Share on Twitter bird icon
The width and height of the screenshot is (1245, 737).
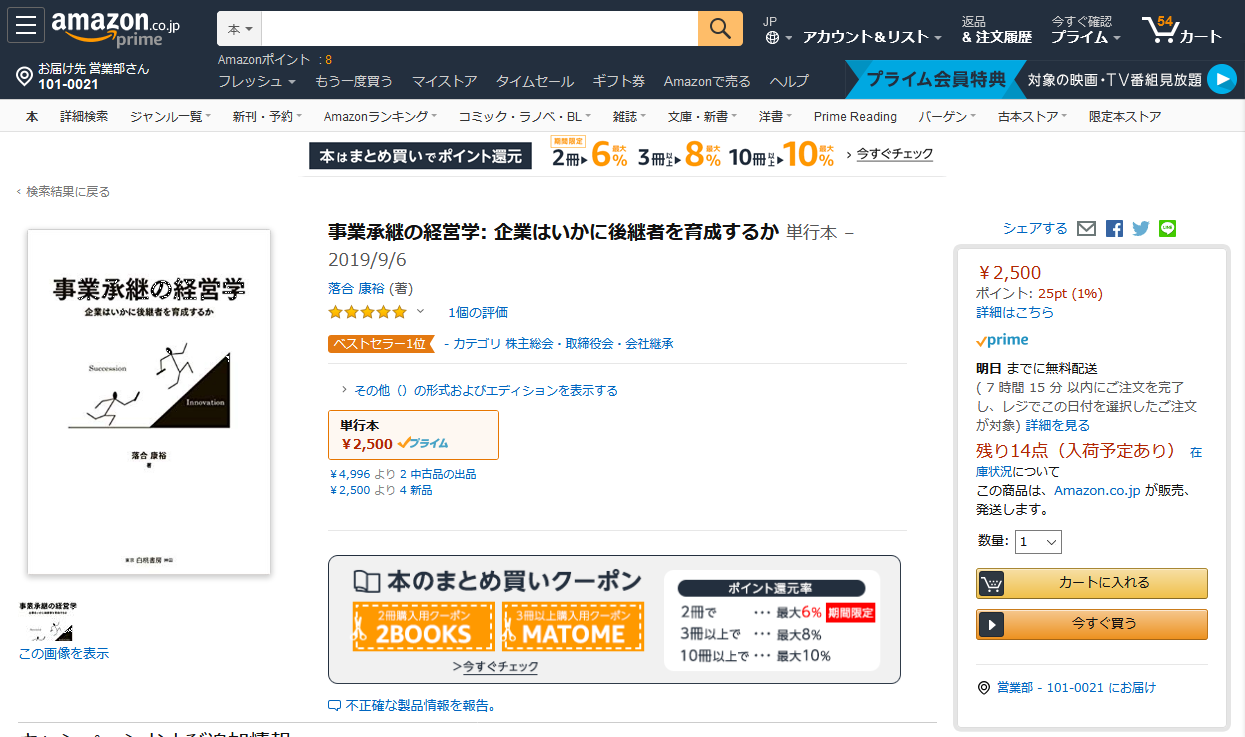click(1141, 229)
